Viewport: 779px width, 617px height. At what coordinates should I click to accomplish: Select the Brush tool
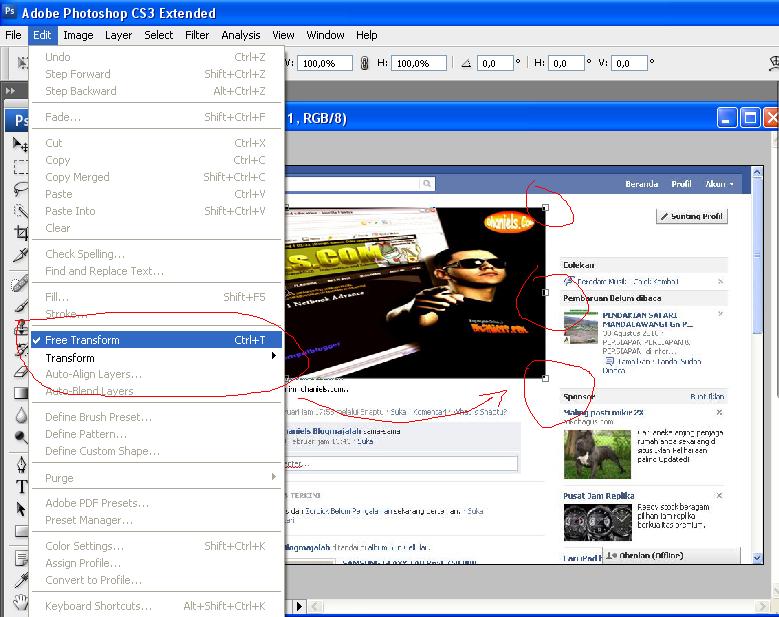coord(20,306)
